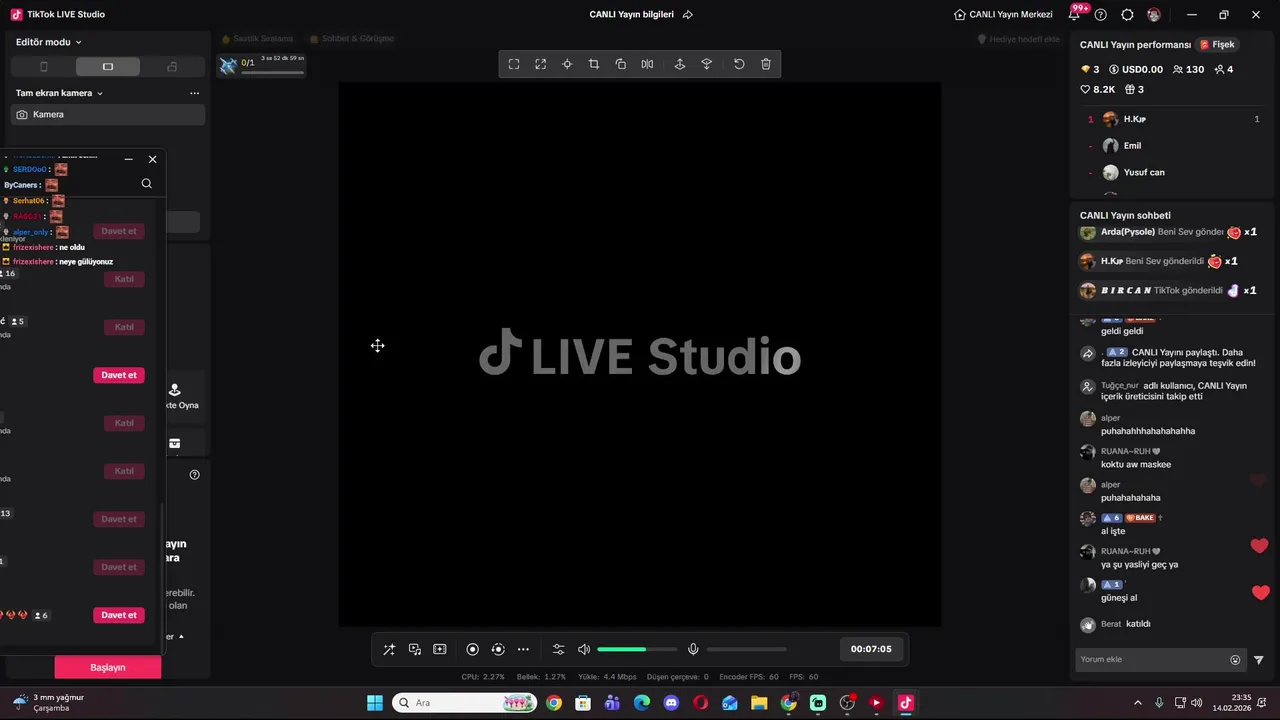
Task: Click the 130 viewers count stat
Action: (x=1188, y=70)
